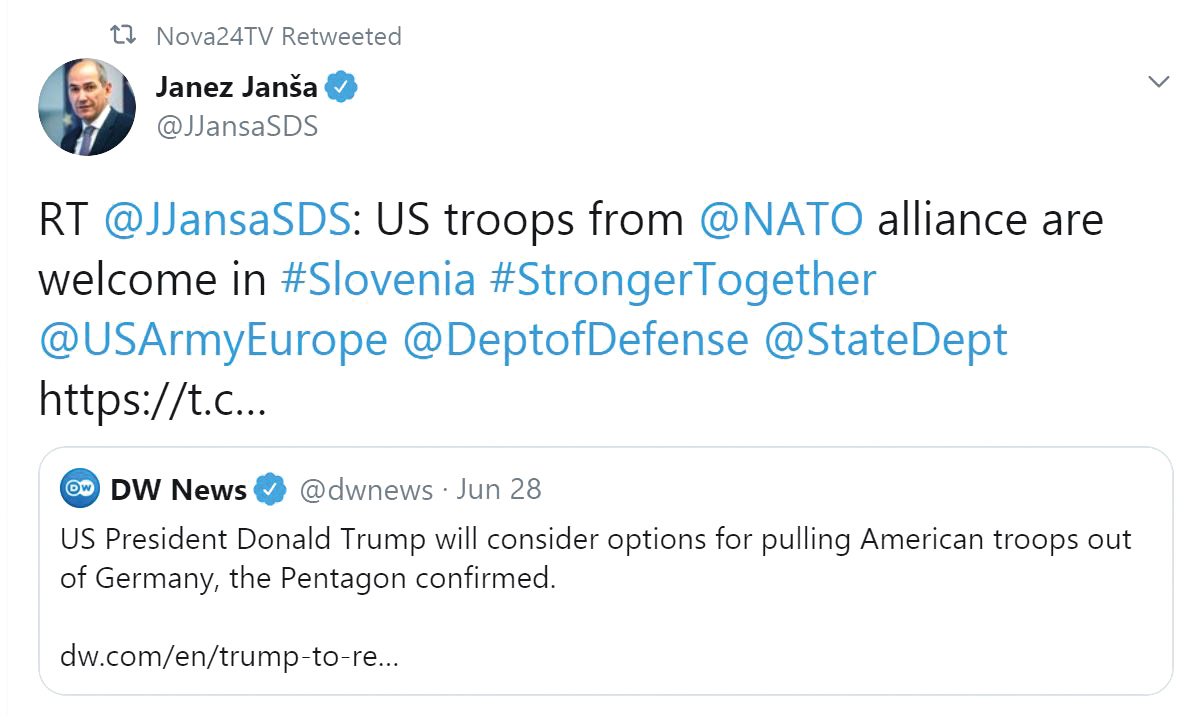Open Janez Janša's profile picture

[x=87, y=107]
